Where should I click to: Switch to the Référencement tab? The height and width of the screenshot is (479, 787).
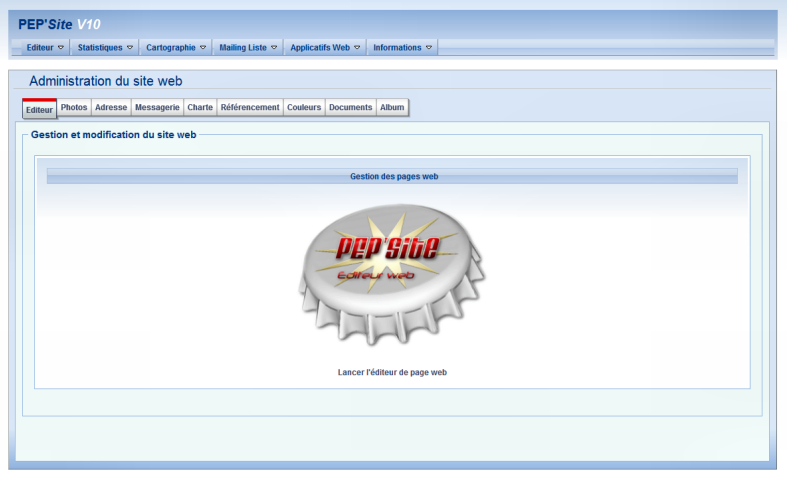pyautogui.click(x=250, y=107)
